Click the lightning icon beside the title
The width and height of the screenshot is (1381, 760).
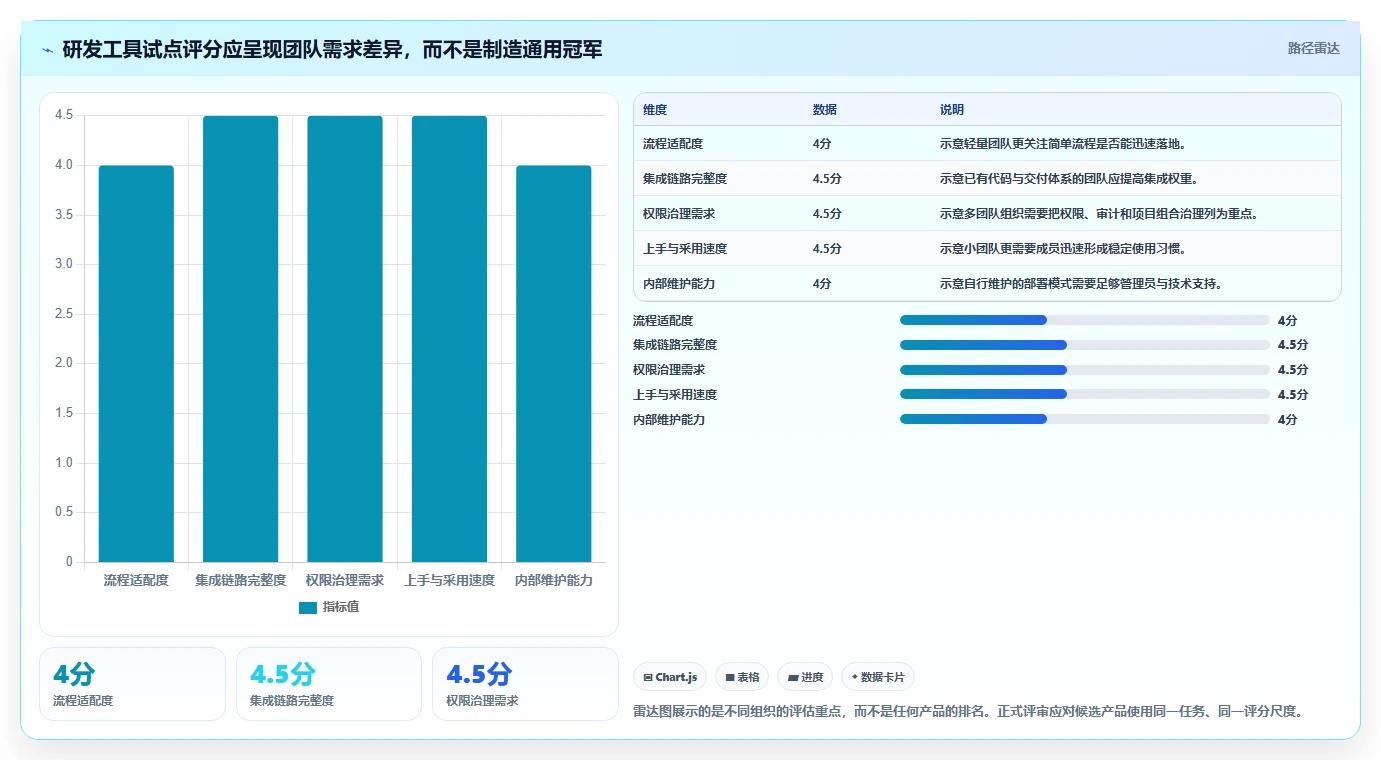pos(48,50)
